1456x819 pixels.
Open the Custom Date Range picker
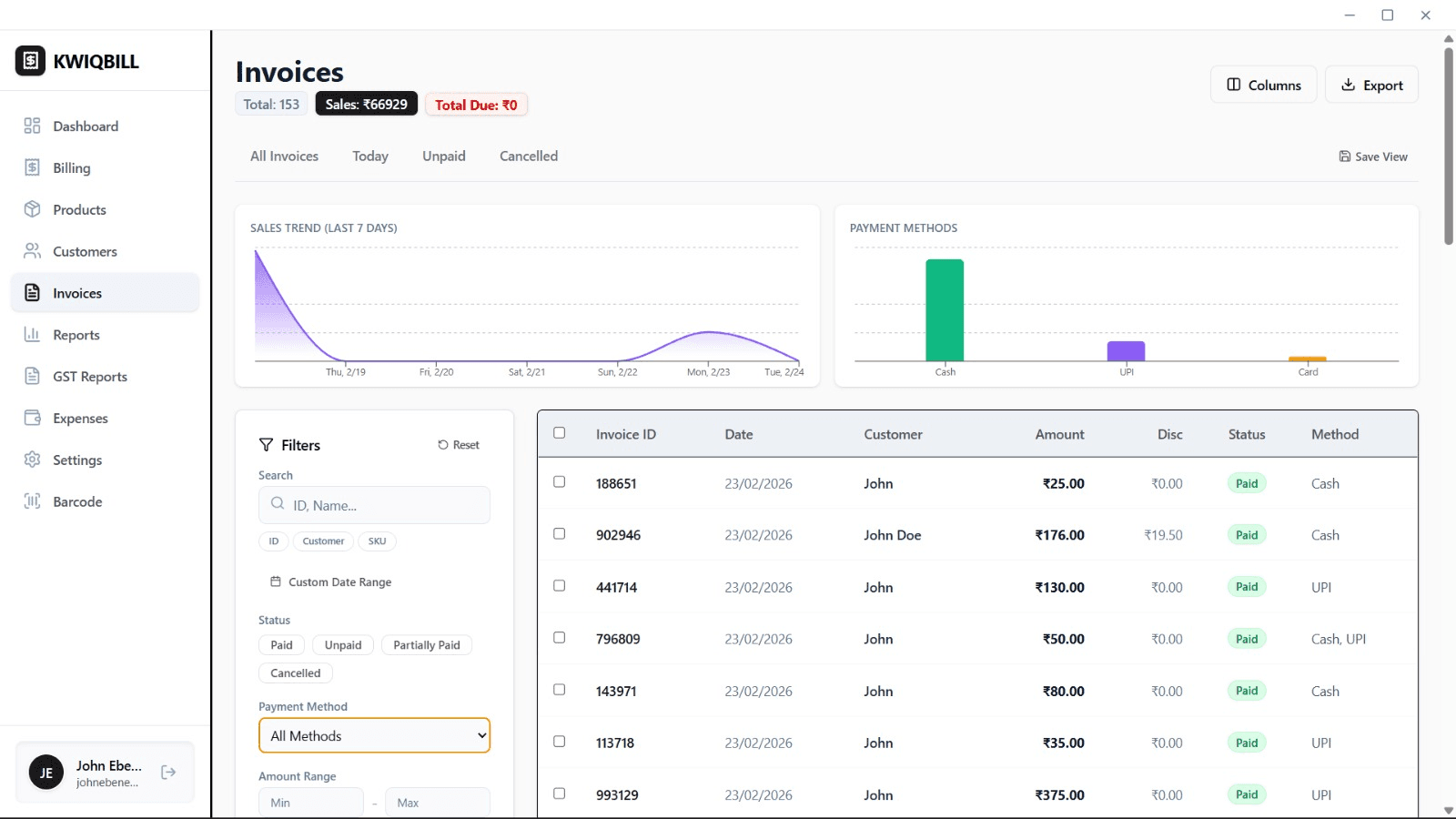[x=331, y=582]
